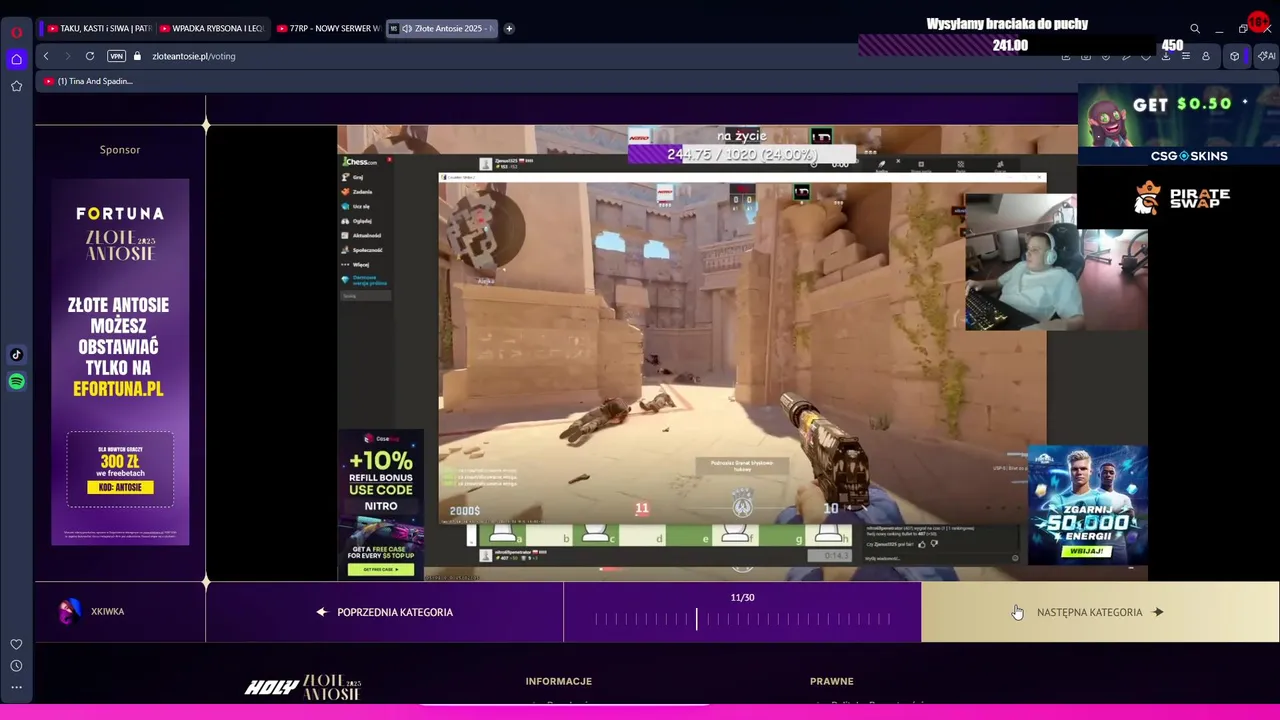Switch to 77RP - NOWY SERWER tab
The width and height of the screenshot is (1280, 720).
[327, 29]
